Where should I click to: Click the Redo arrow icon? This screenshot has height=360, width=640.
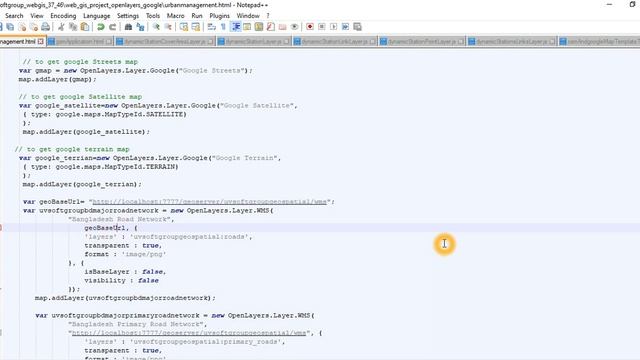tap(112, 27)
